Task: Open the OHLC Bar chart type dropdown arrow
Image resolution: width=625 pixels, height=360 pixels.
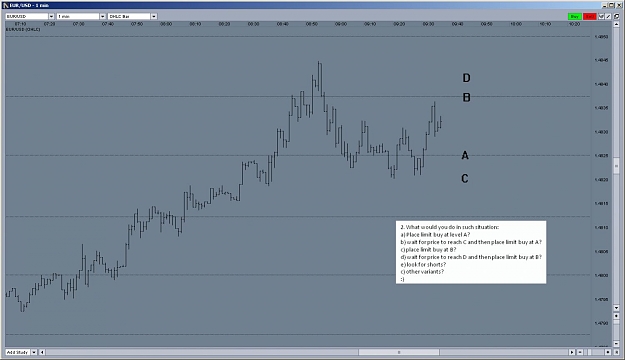Action: pyautogui.click(x=154, y=16)
